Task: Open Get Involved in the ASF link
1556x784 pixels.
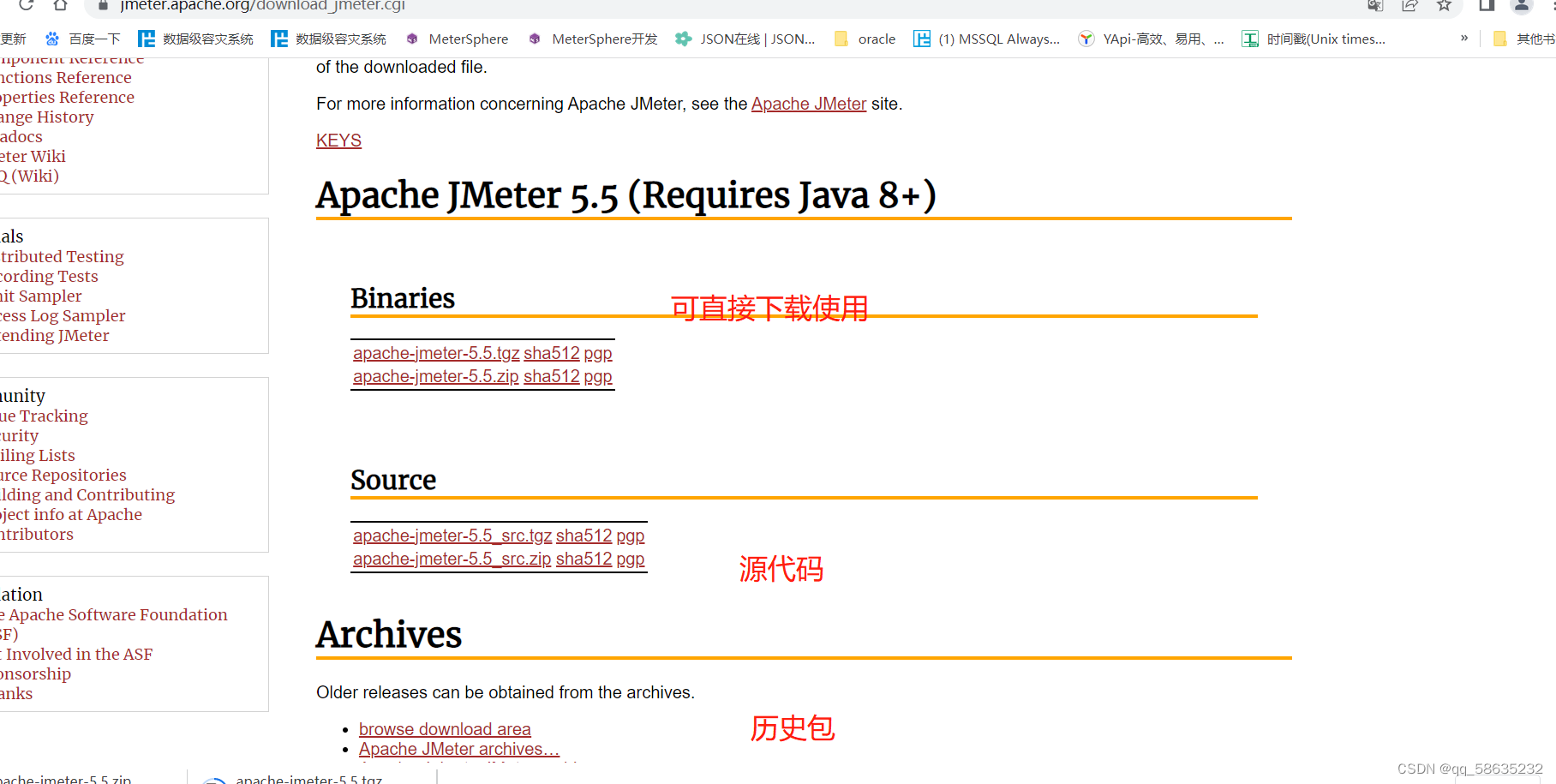Action: 76,655
